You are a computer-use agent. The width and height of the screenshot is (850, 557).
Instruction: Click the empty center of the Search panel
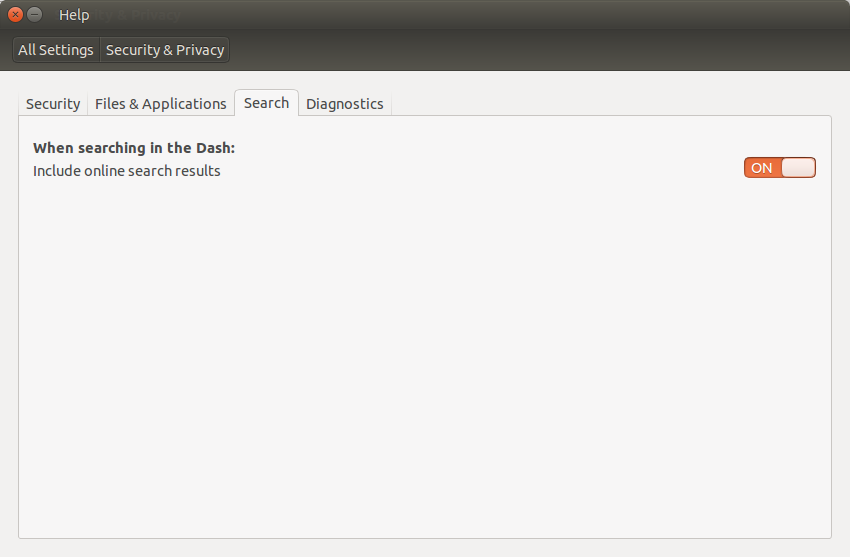pyautogui.click(x=425, y=350)
